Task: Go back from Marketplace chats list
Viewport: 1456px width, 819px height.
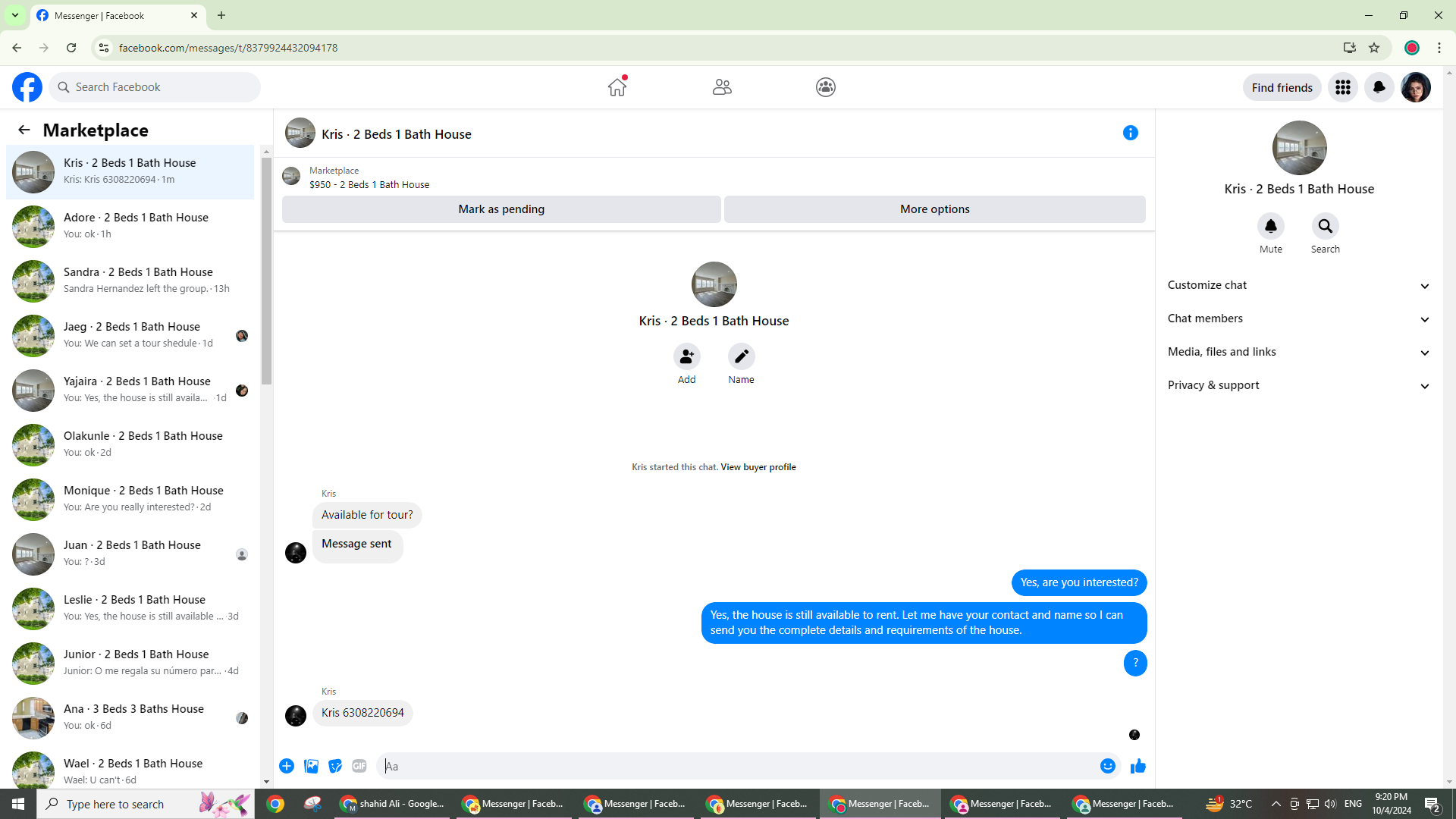Action: pyautogui.click(x=24, y=130)
